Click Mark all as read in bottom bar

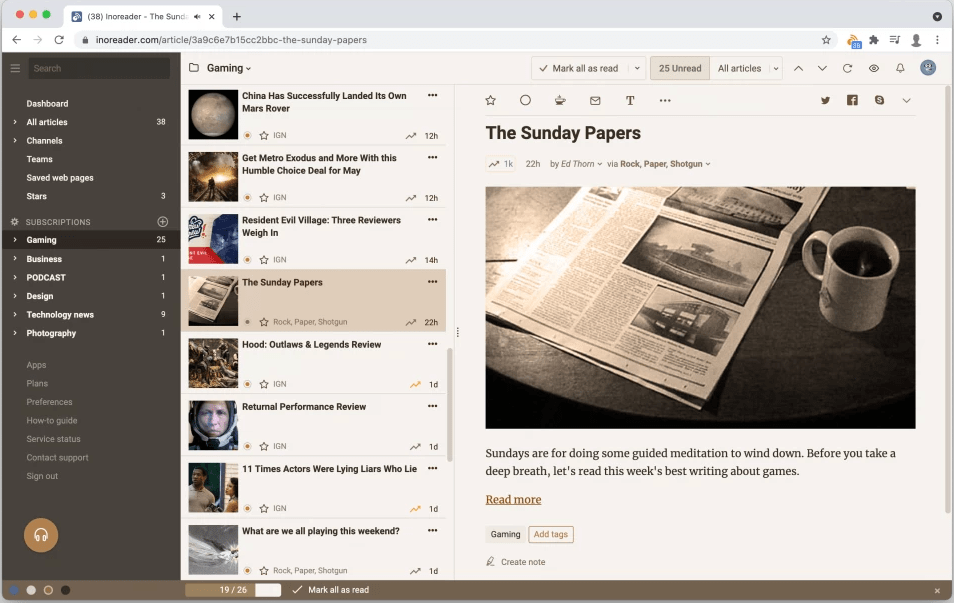[331, 590]
